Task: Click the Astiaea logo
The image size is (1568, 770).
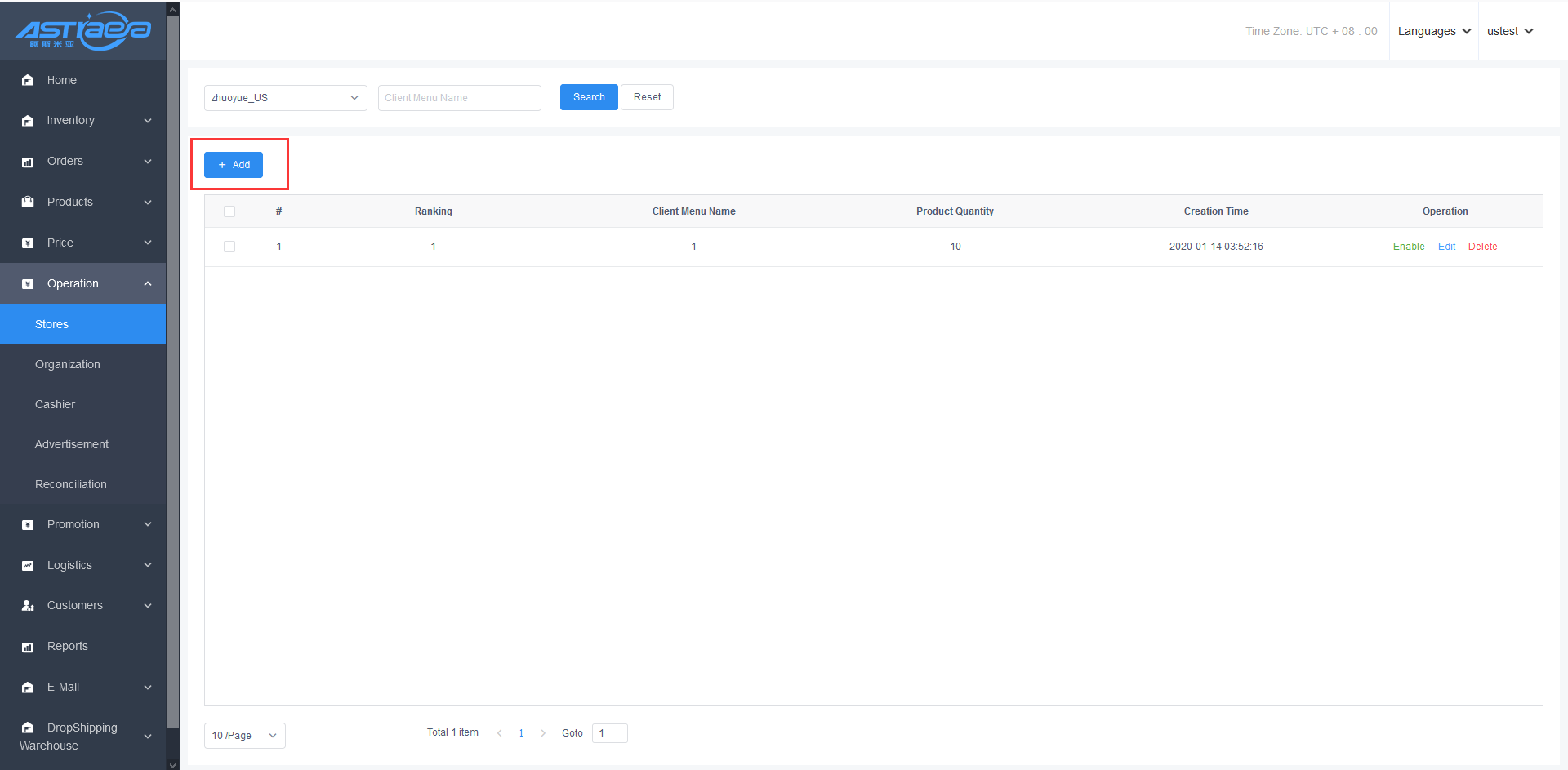Action: pos(83,31)
